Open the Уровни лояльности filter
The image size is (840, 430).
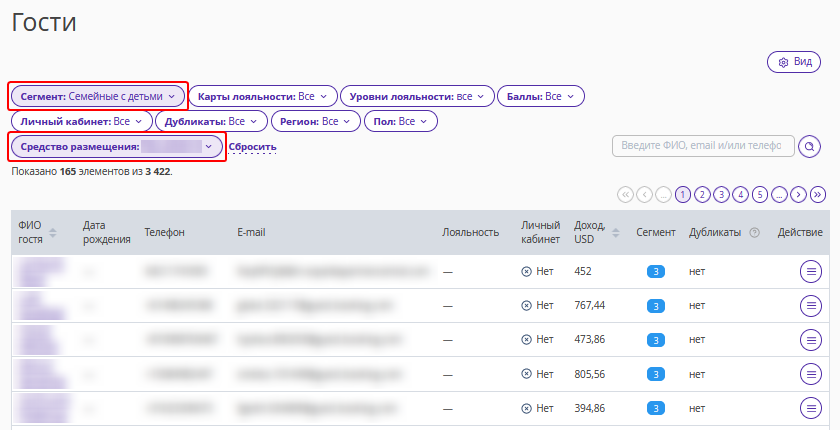tap(417, 96)
